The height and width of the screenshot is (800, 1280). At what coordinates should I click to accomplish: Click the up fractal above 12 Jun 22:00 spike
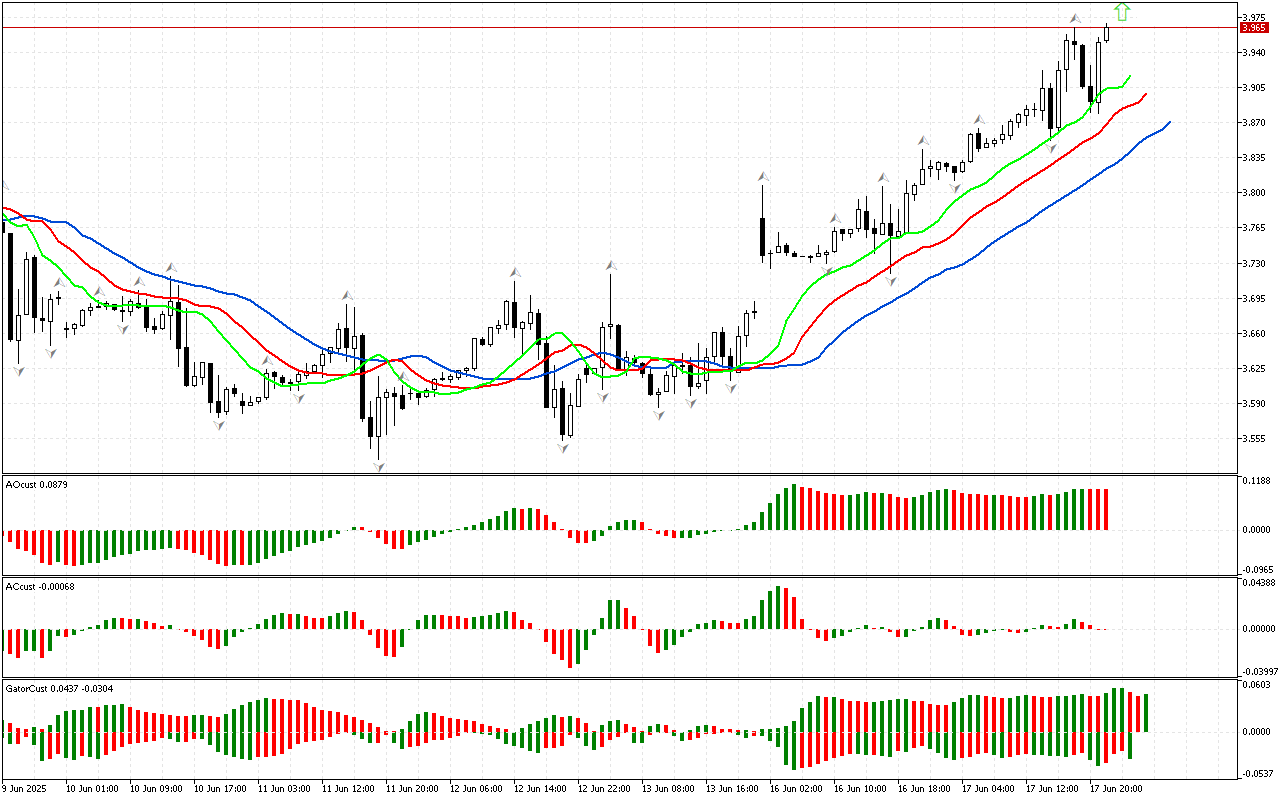pos(610,266)
